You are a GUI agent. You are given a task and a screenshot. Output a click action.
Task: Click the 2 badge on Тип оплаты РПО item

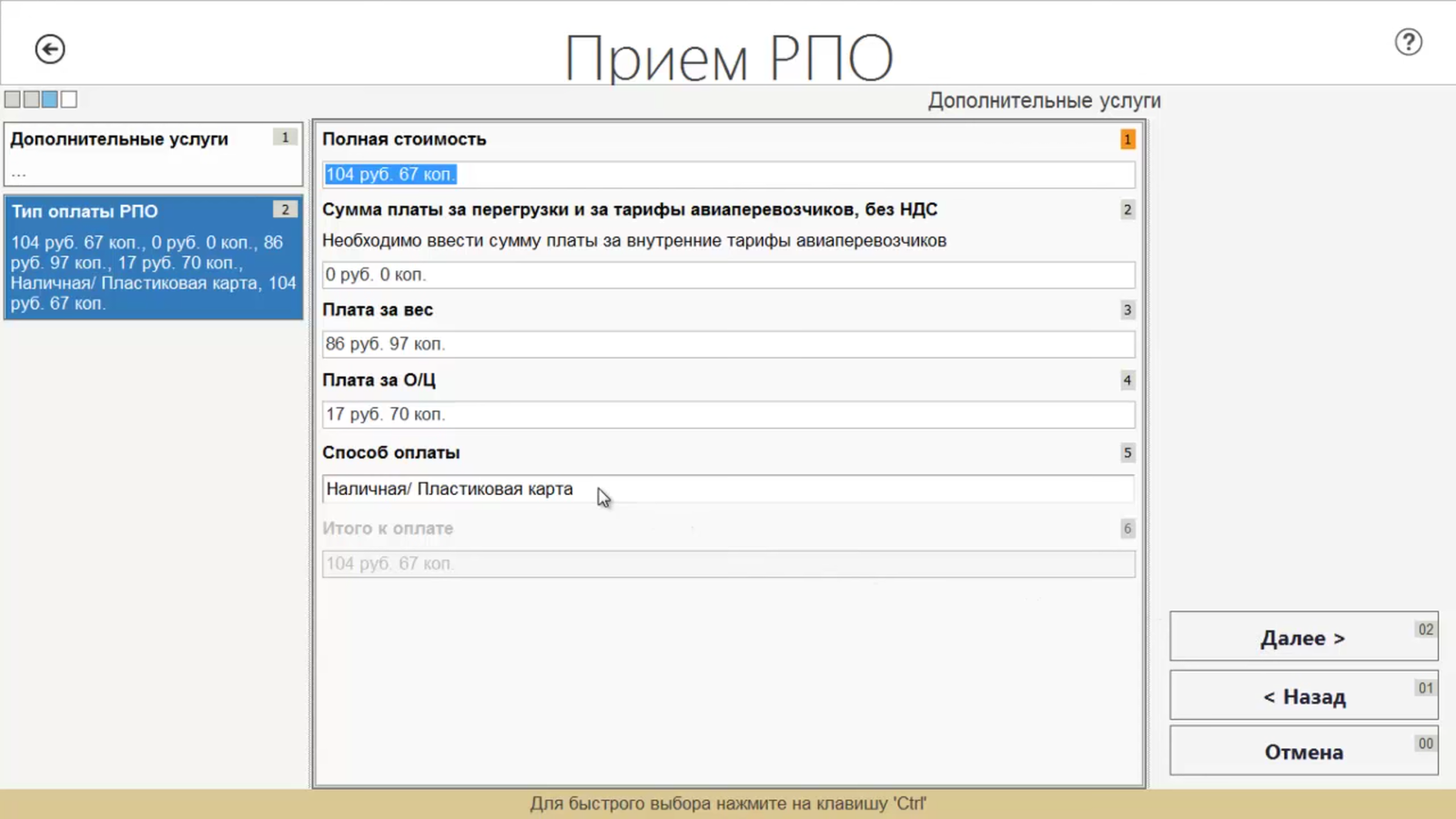pos(285,209)
